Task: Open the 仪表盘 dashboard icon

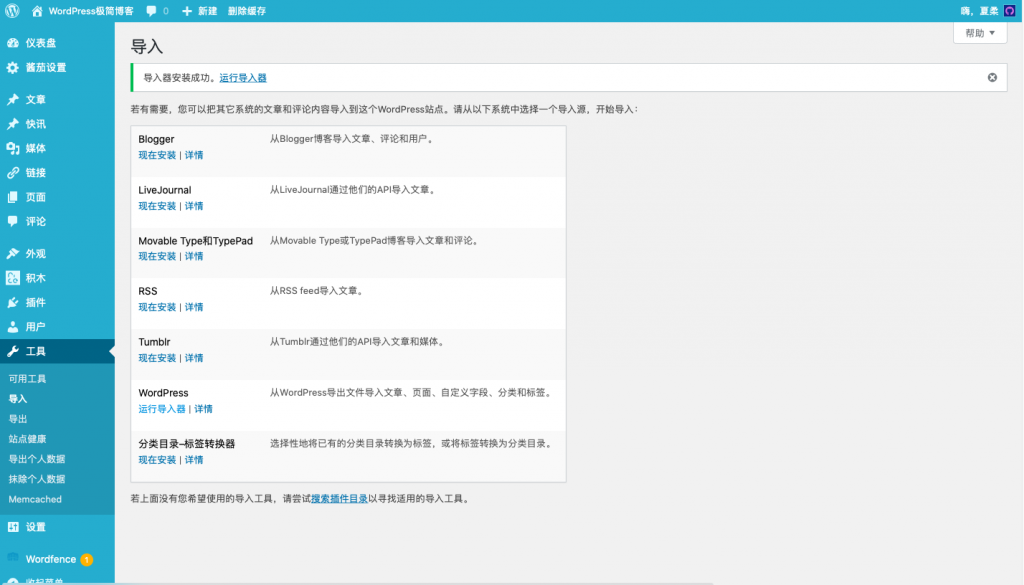Action: coord(13,43)
